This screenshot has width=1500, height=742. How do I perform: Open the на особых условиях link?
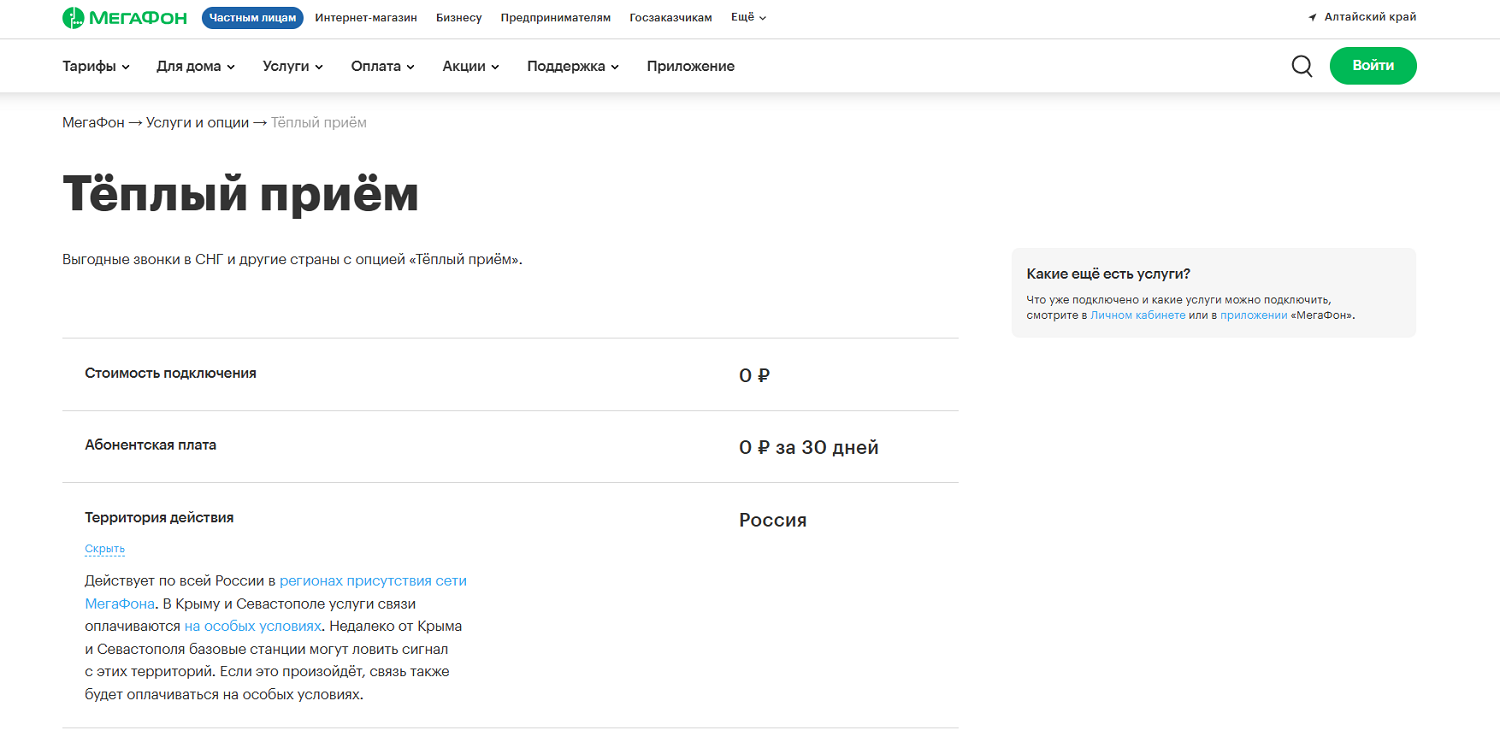253,626
